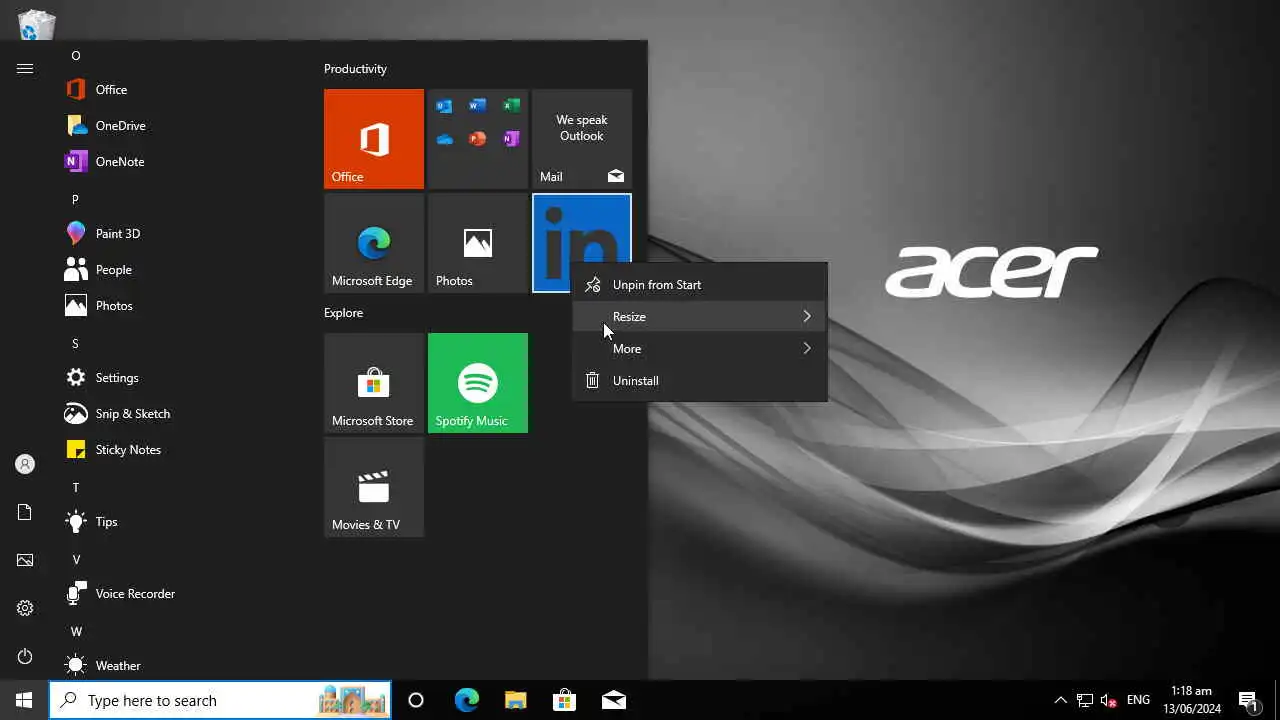Screen dimensions: 1280x720
Task: Open Recycle Bin on the desktop
Action: click(37, 24)
